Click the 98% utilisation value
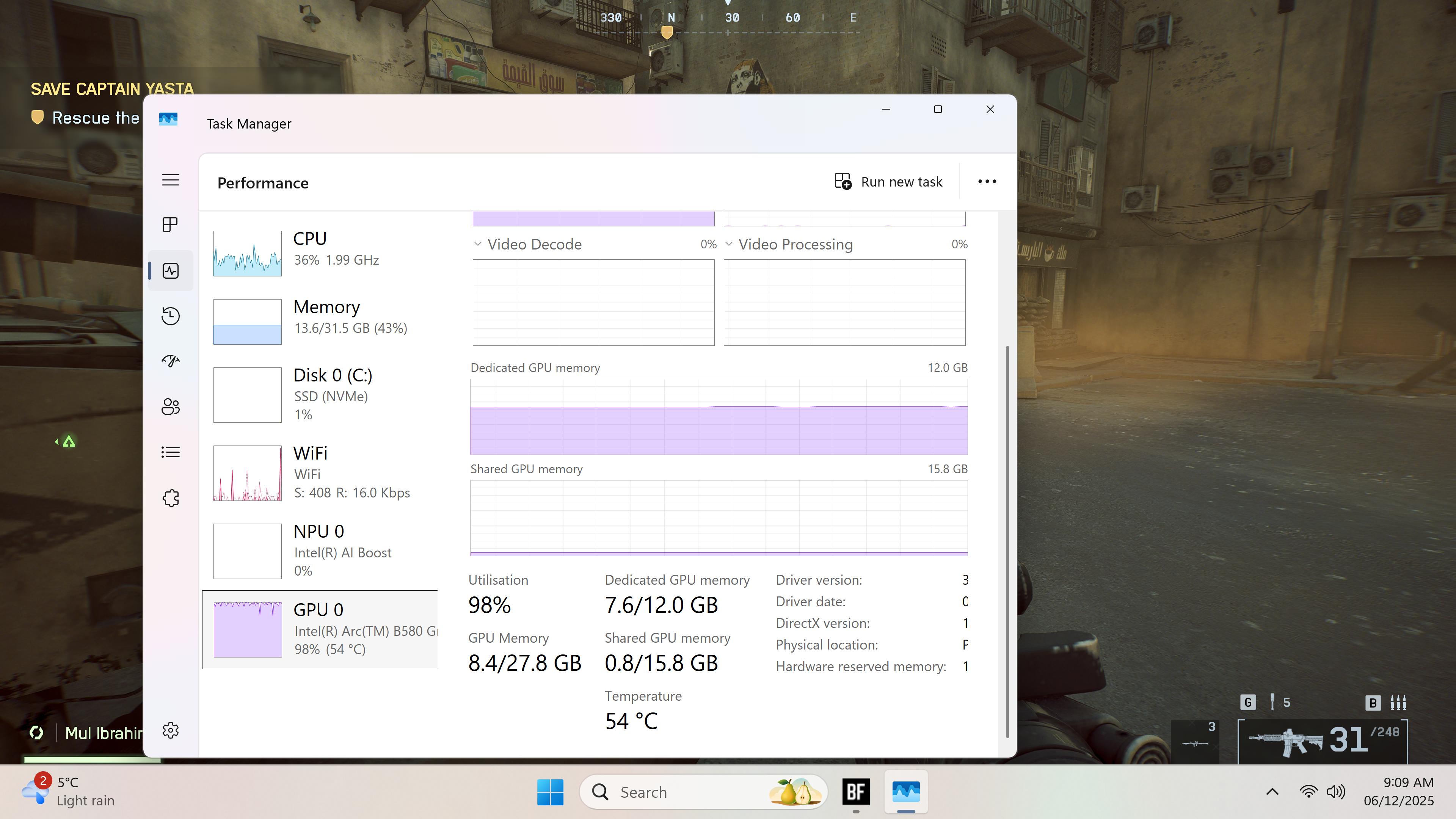 pos(490,606)
